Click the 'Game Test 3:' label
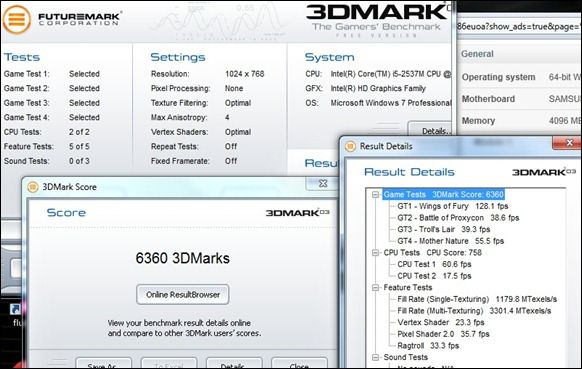The image size is (582, 369). (x=27, y=103)
